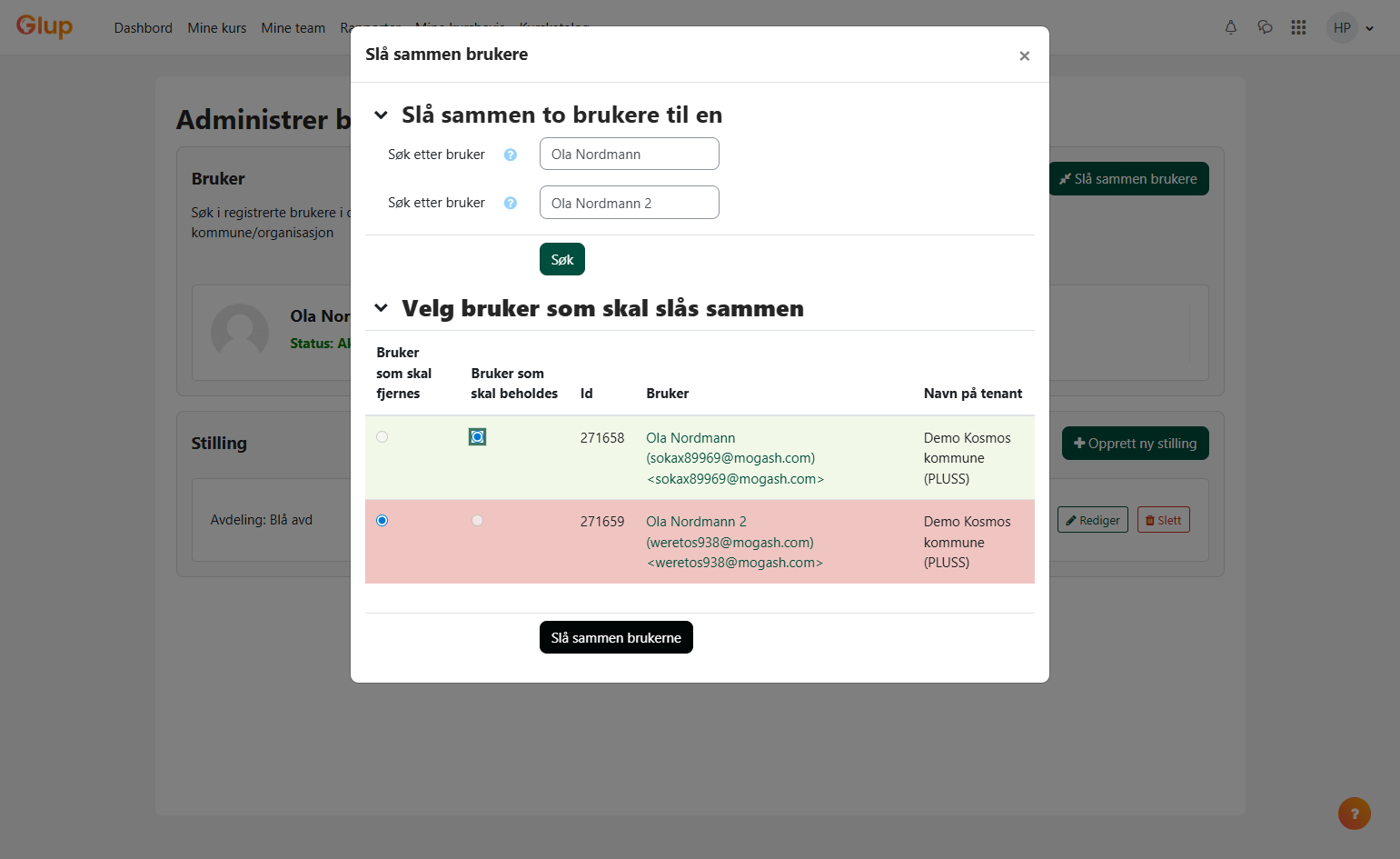Click the Avdeling: Blå avd text
Screen dimensions: 1400x859
pyautogui.click(x=262, y=520)
